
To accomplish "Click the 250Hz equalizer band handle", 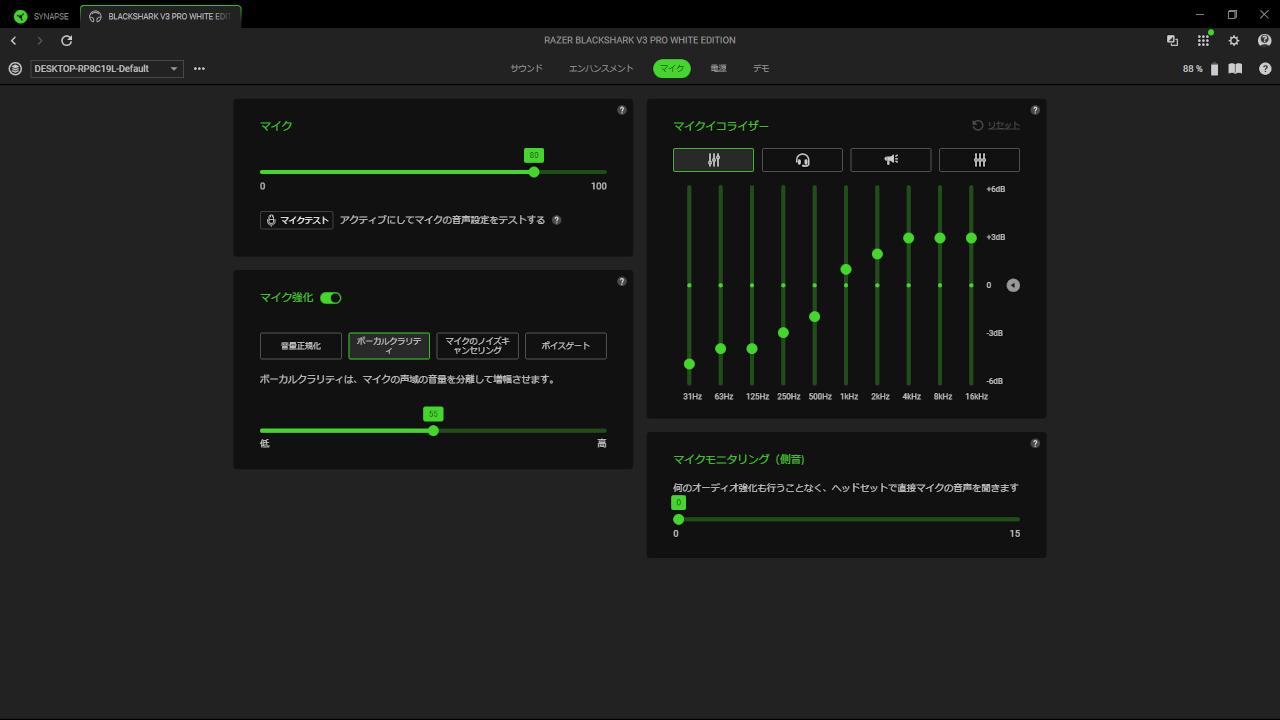I will click(783, 332).
